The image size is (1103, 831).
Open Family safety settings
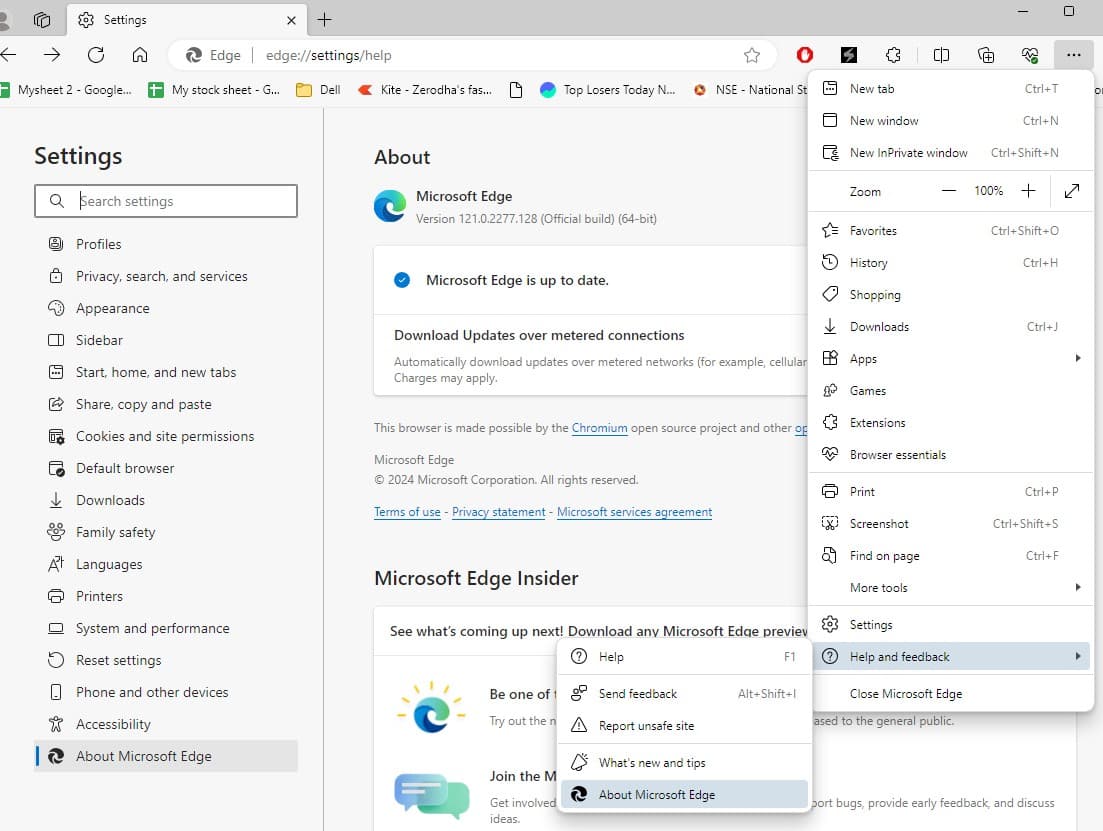pos(166,532)
